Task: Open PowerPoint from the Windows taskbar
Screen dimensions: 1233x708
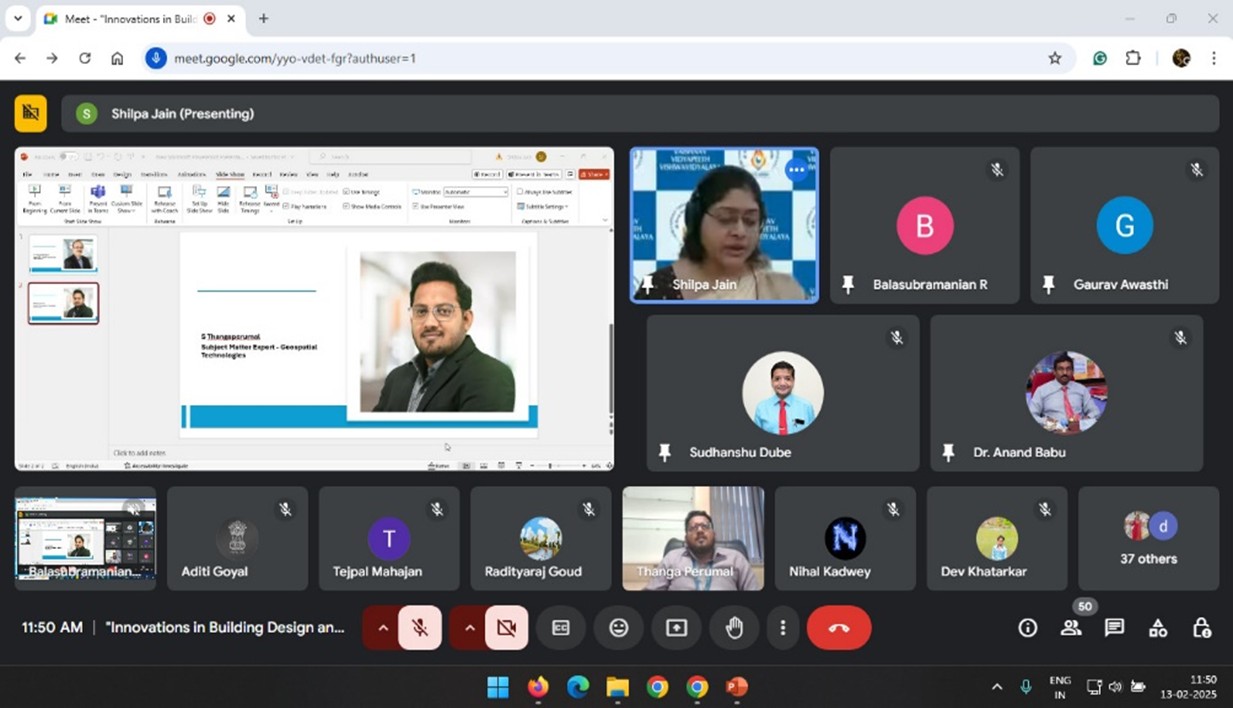Action: (x=737, y=687)
